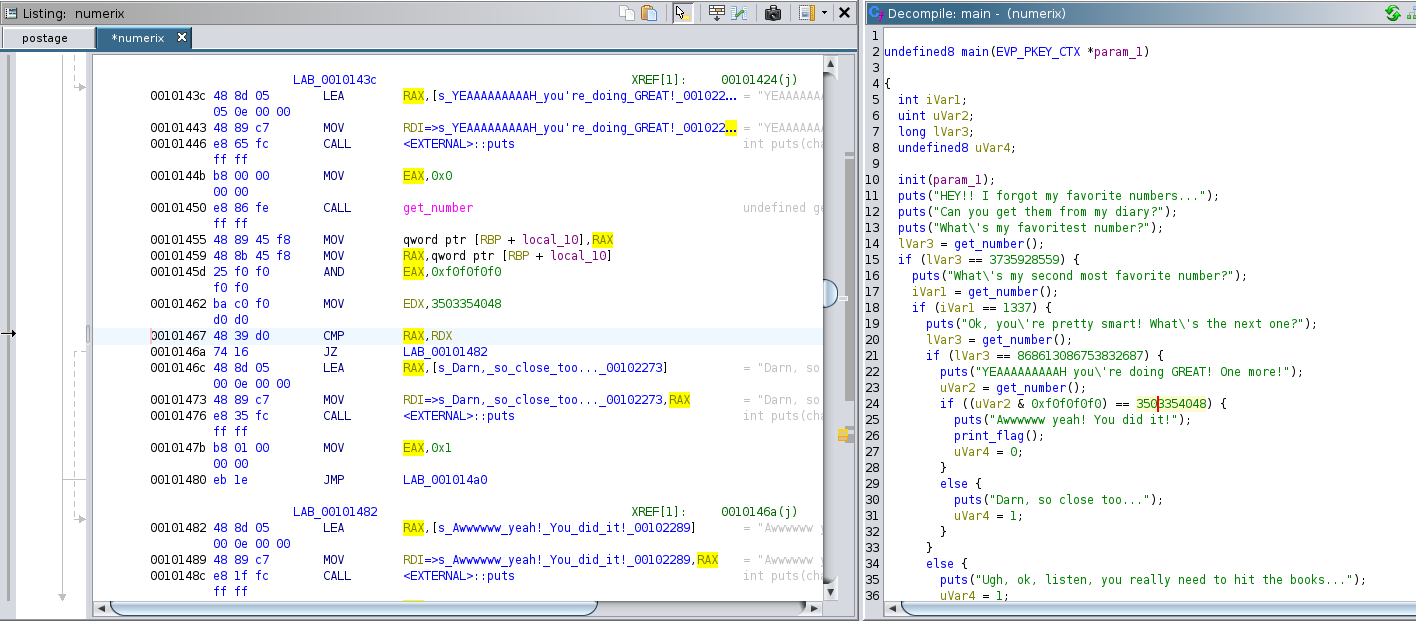Click the yellow bookmark marker in margin
This screenshot has height=621, width=1416.
(x=843, y=436)
